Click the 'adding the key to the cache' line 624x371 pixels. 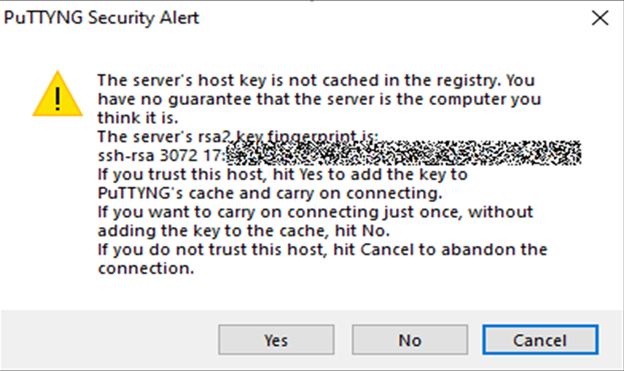(x=244, y=231)
